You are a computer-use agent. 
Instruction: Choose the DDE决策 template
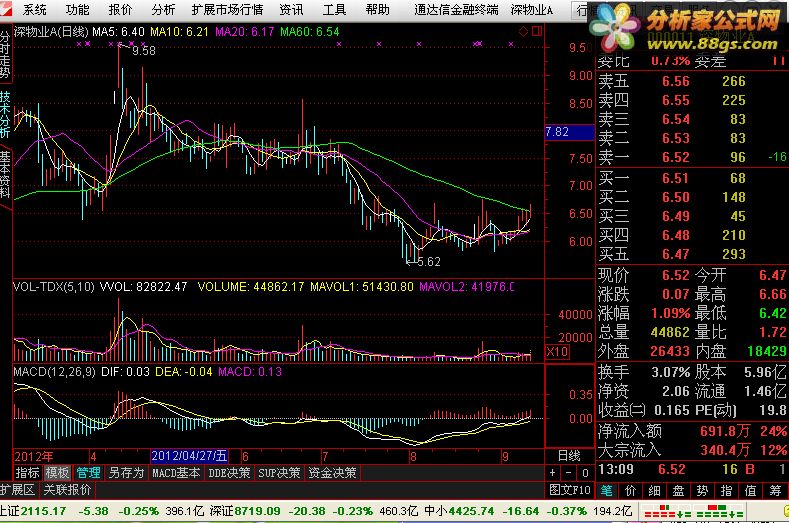coord(229,473)
